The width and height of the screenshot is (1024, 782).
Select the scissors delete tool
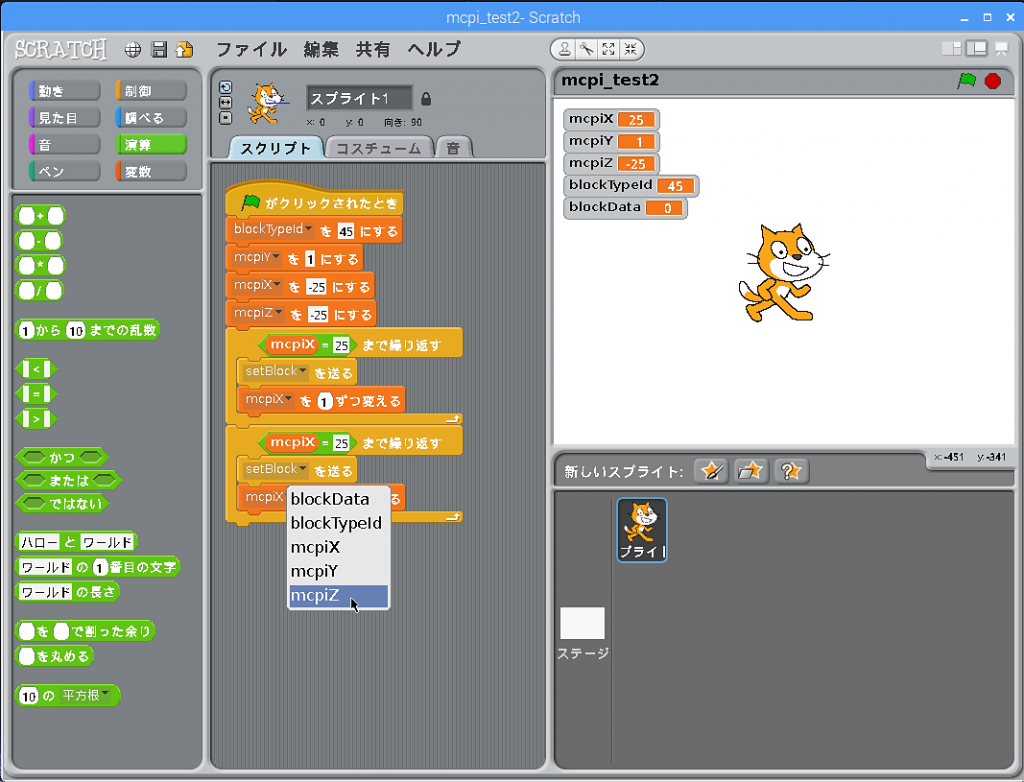tap(586, 49)
